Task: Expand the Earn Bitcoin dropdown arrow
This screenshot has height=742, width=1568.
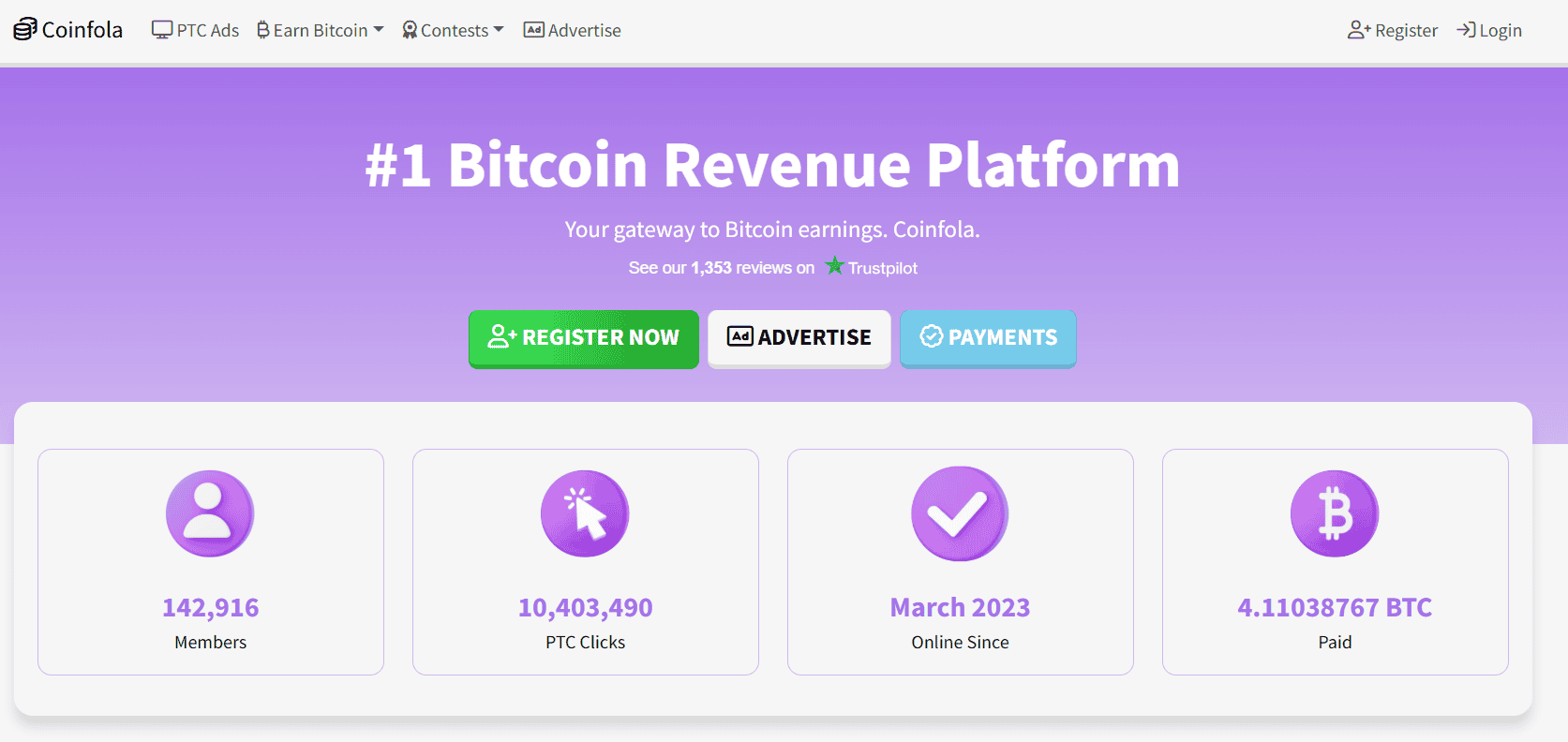Action: click(x=379, y=30)
